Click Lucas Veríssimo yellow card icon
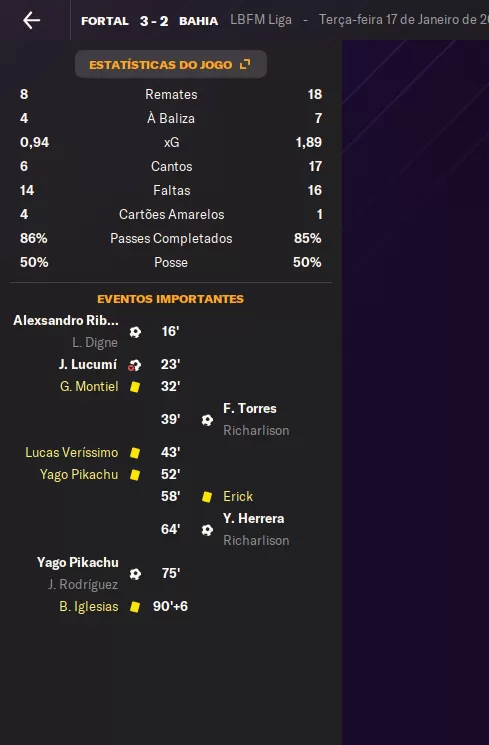The width and height of the screenshot is (489, 745). 135,453
